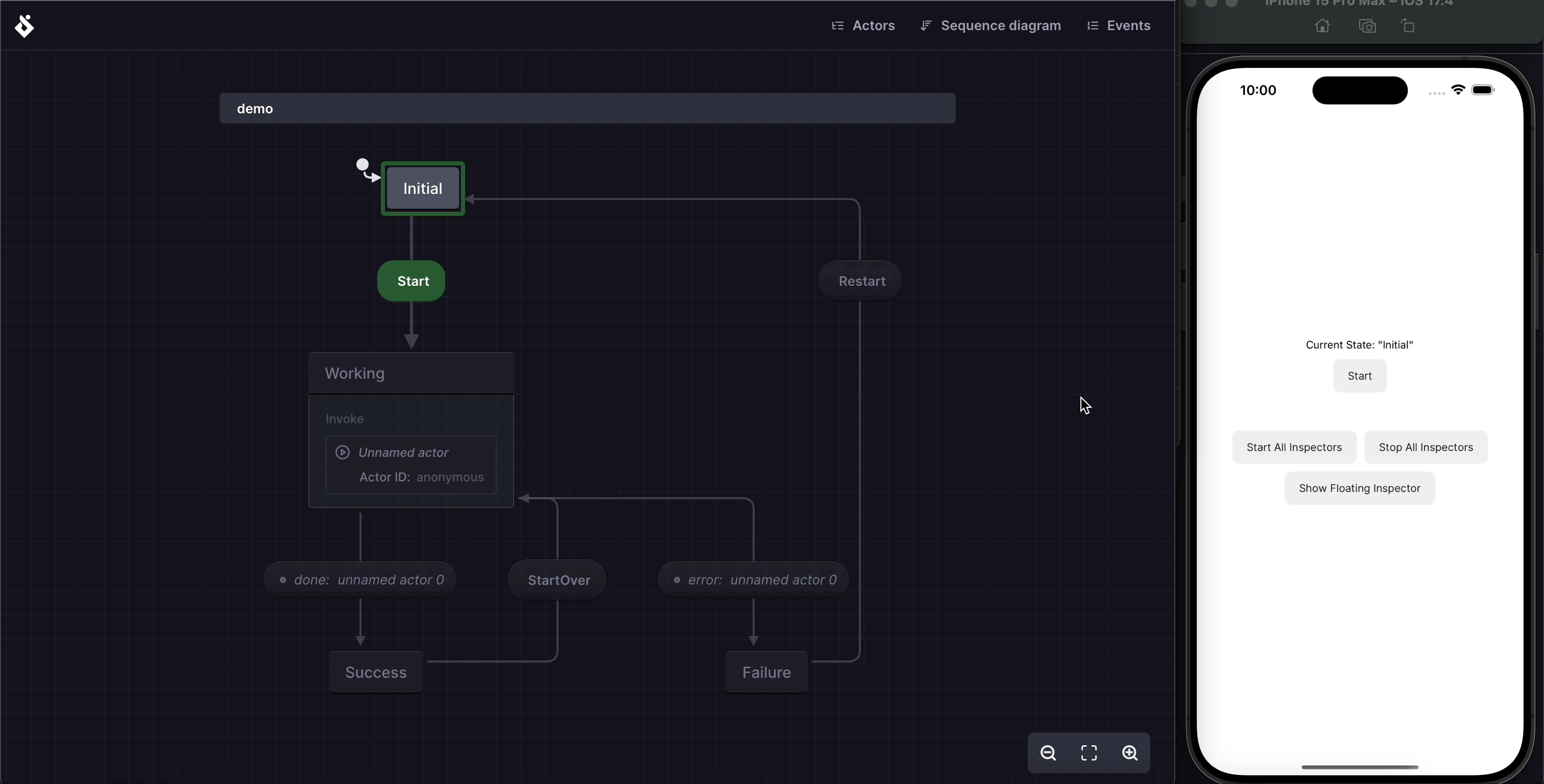
Task: Click the Actors navigation icon
Action: 837,25
